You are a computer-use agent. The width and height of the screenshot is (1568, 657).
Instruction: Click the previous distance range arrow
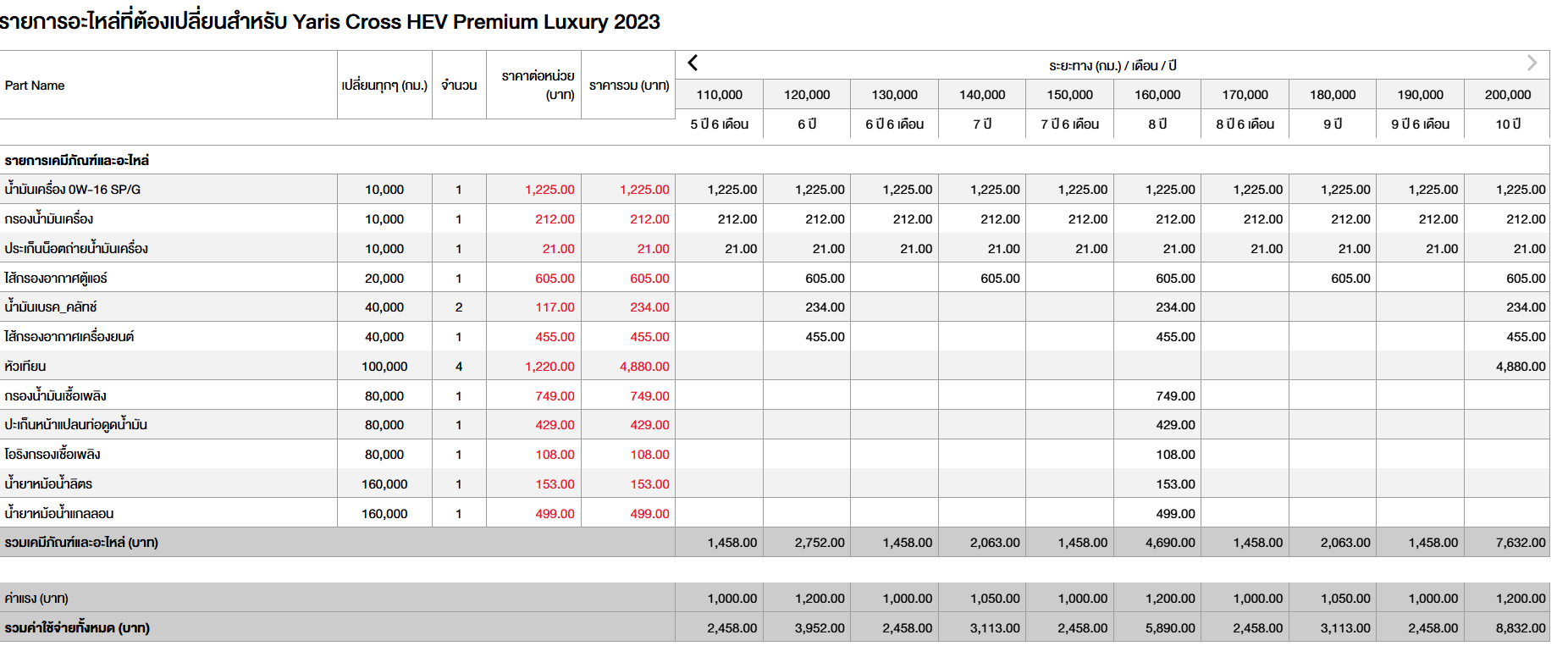click(693, 63)
